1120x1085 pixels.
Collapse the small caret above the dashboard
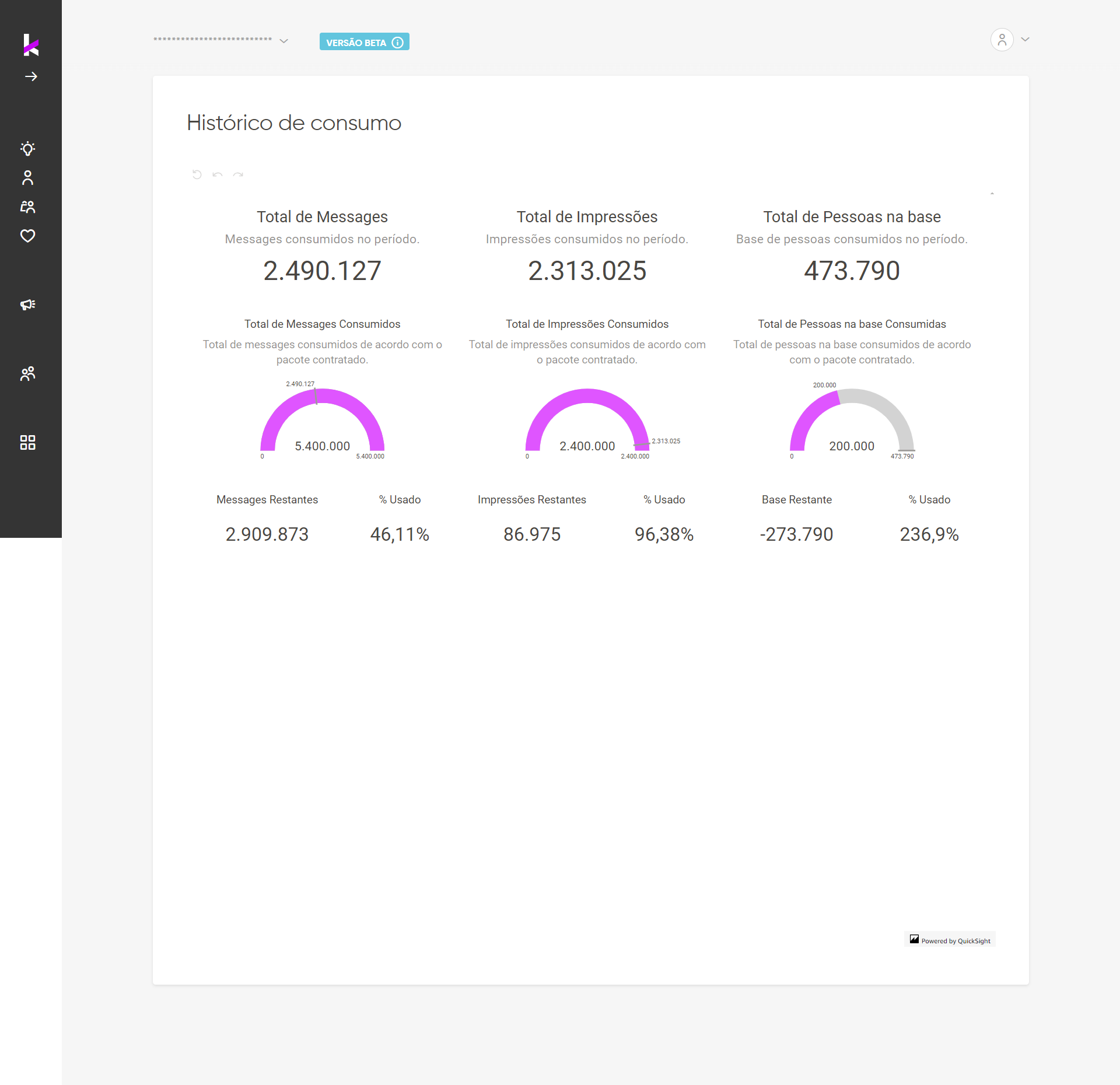[992, 193]
